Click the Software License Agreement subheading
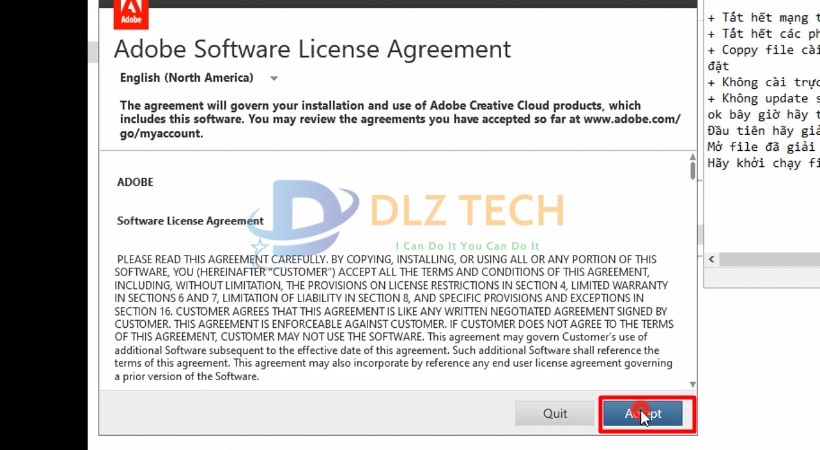This screenshot has height=450, width=820. tap(190, 220)
